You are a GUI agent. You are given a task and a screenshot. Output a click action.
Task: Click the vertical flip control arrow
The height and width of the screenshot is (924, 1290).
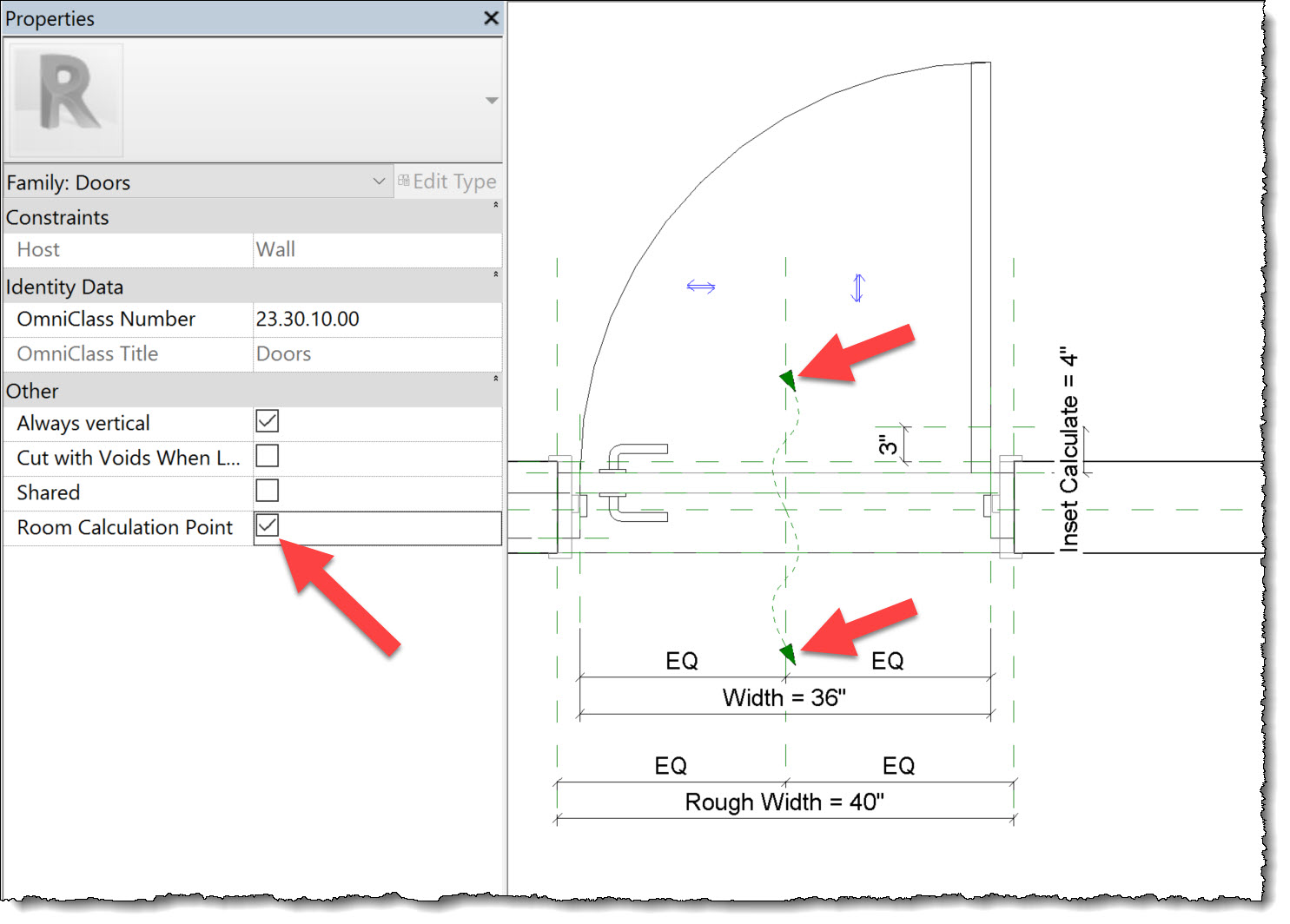tap(857, 287)
